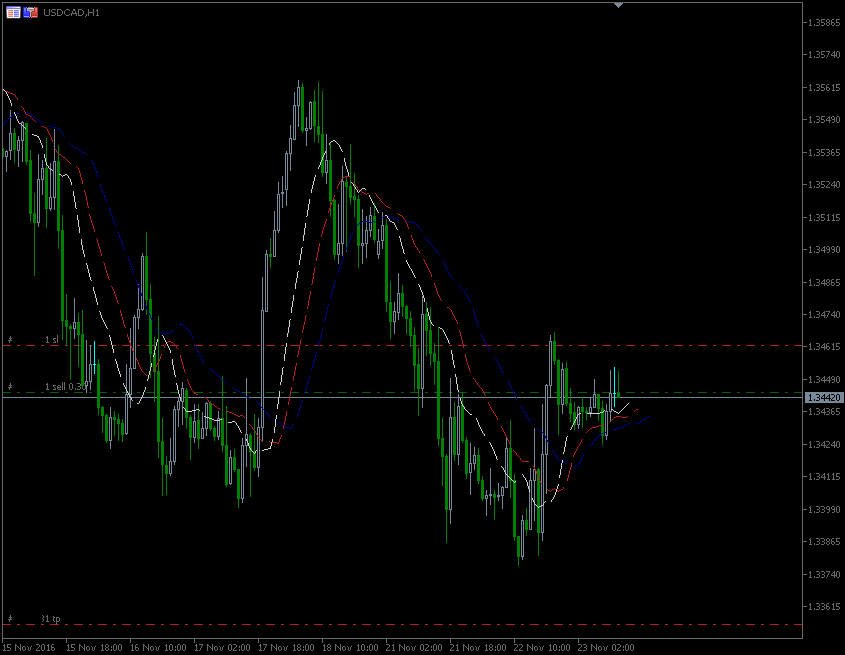Click the '16 Nov 10:00' time label
The height and width of the screenshot is (655, 845).
158,647
